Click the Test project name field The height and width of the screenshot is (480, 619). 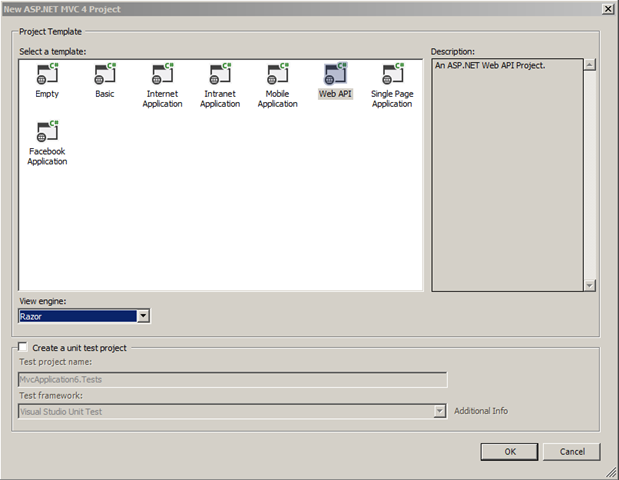point(233,379)
